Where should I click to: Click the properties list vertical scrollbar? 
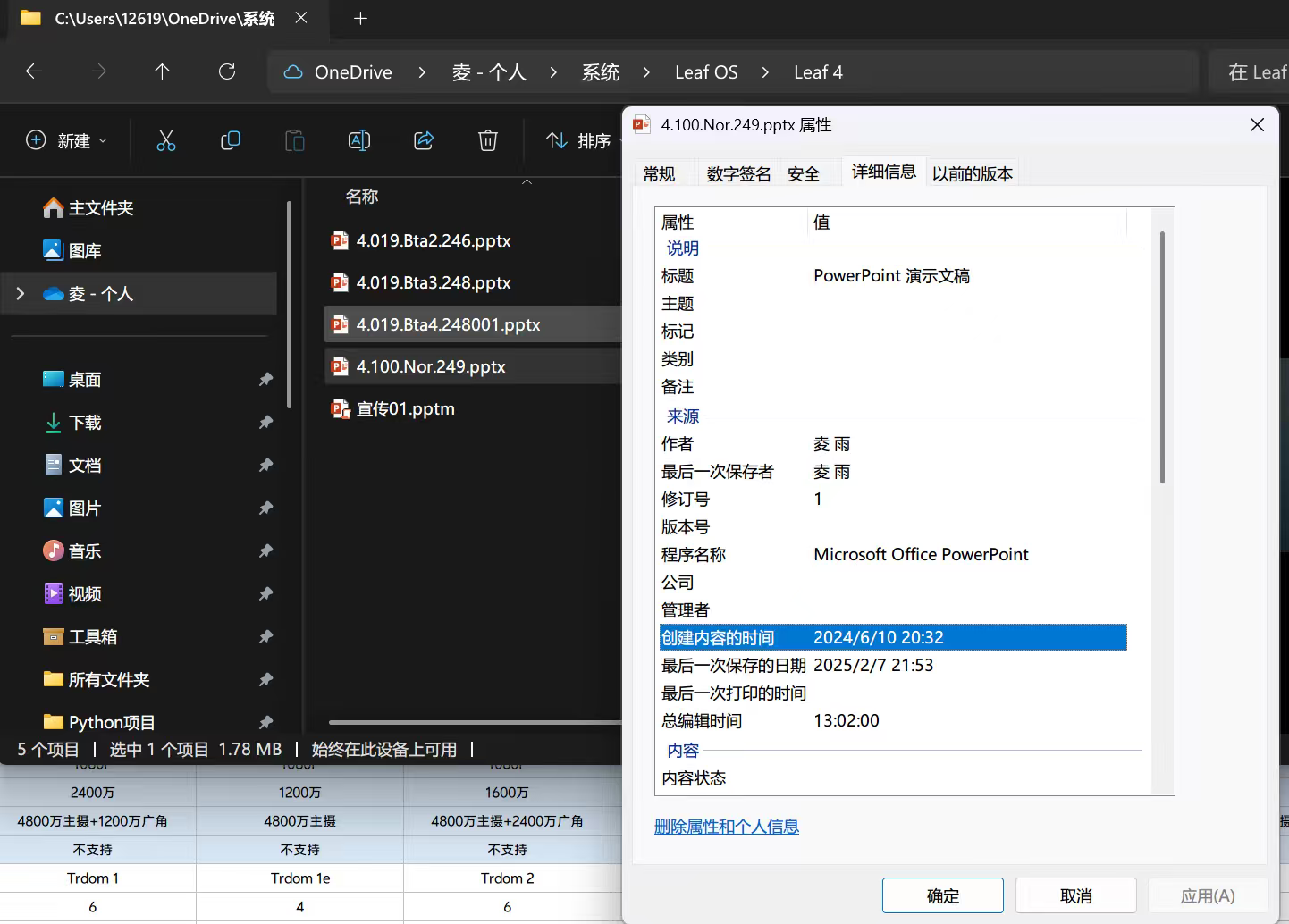(1162, 357)
